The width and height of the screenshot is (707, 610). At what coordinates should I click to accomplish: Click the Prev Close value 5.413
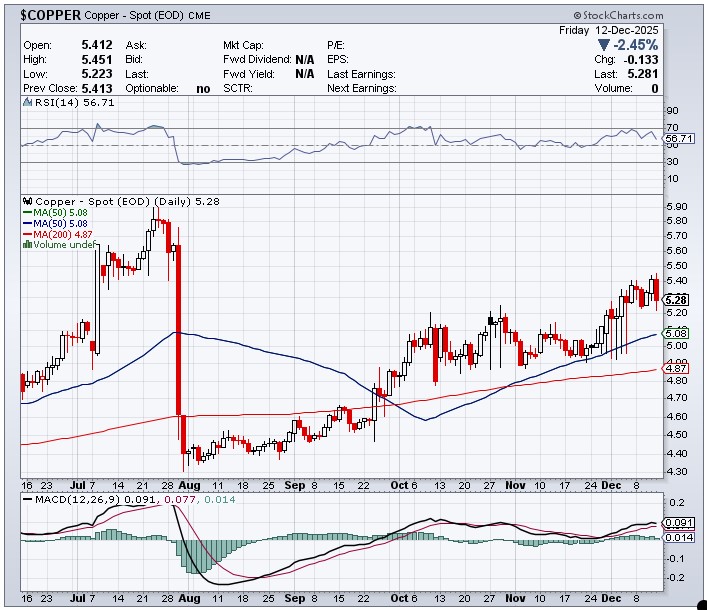(97, 88)
